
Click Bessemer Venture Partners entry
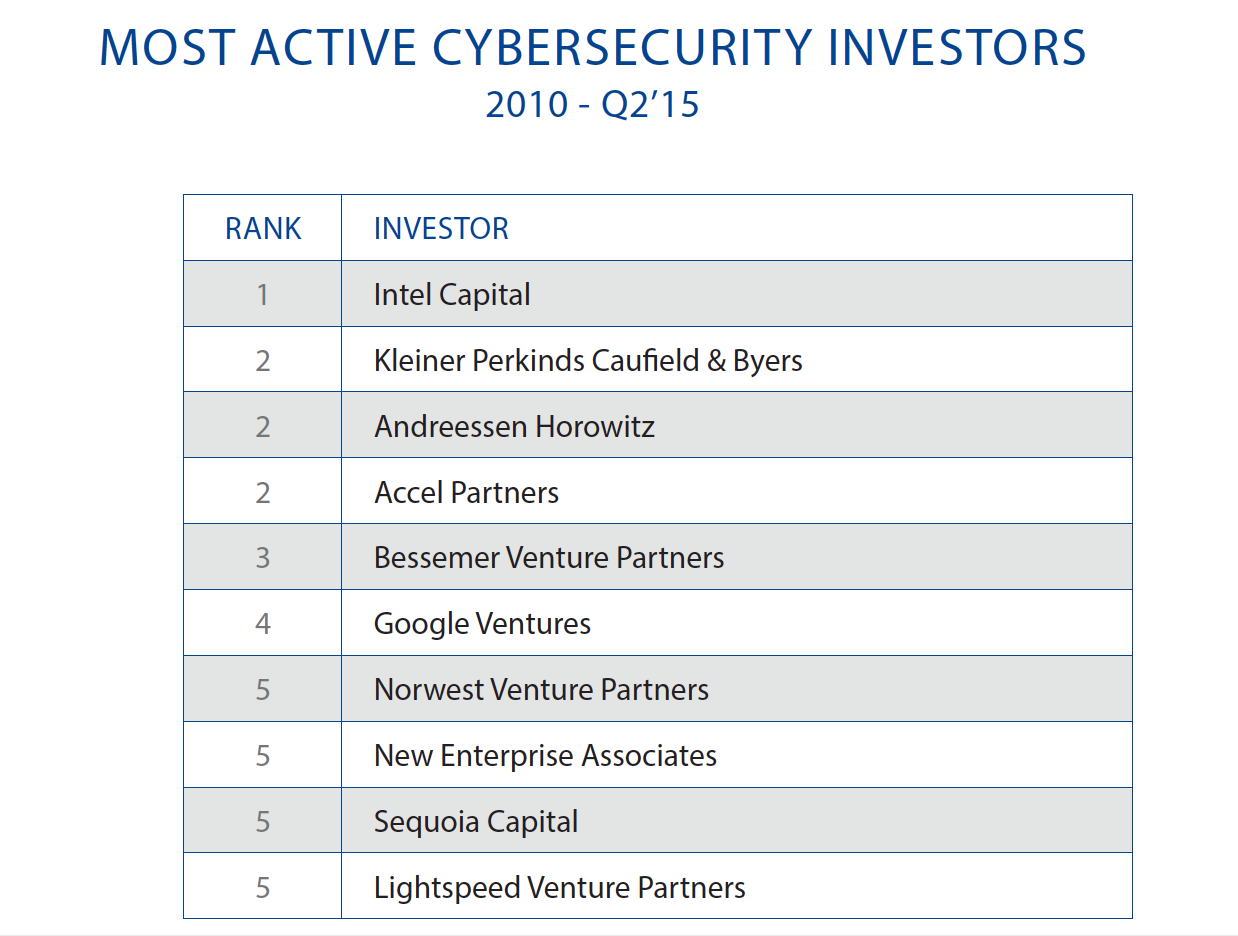click(x=549, y=558)
